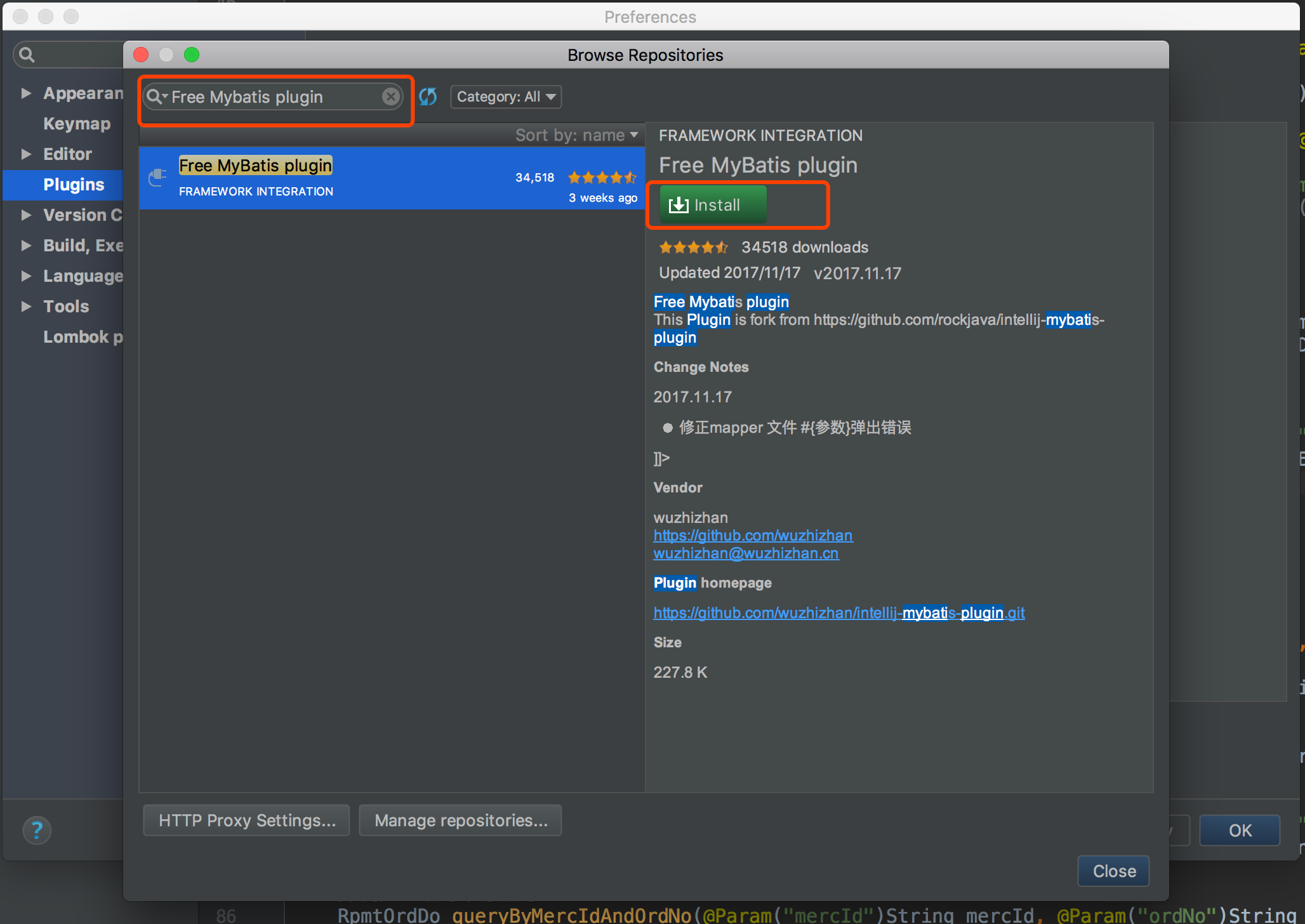1305x924 pixels.
Task: Install the Free MyBatis plugin
Action: 713,204
